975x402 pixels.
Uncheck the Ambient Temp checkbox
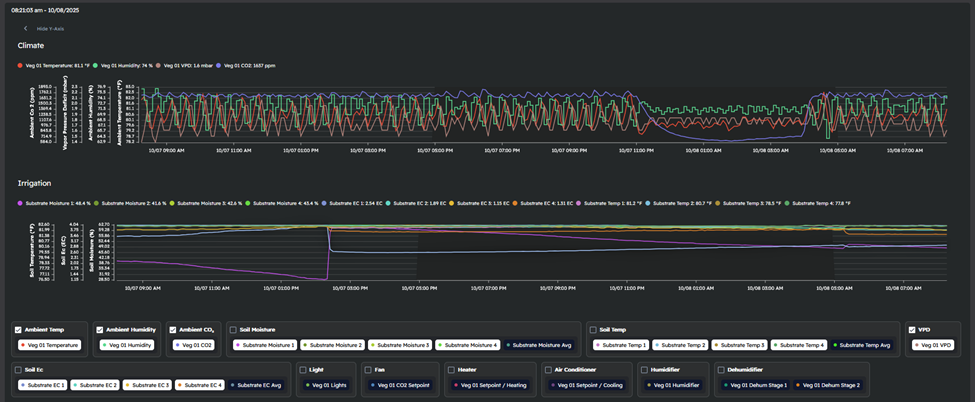(x=19, y=329)
